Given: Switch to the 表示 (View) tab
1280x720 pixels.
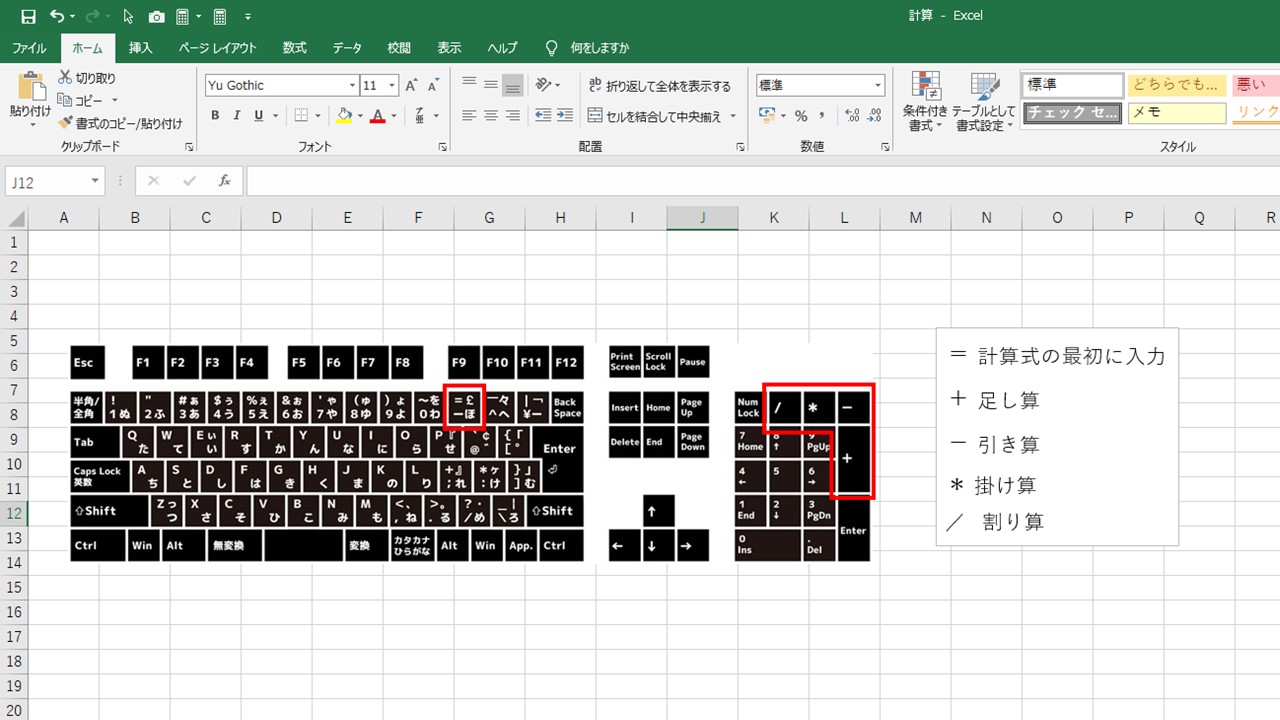Looking at the screenshot, I should 449,48.
